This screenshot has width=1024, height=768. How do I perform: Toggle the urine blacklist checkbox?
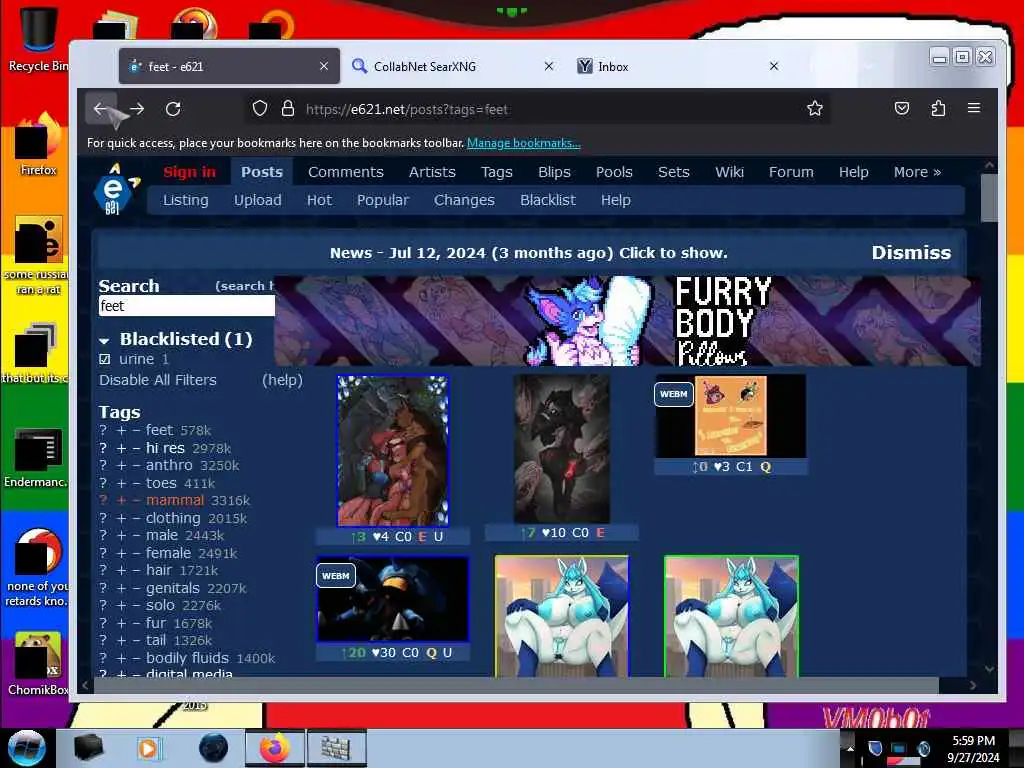(x=104, y=359)
